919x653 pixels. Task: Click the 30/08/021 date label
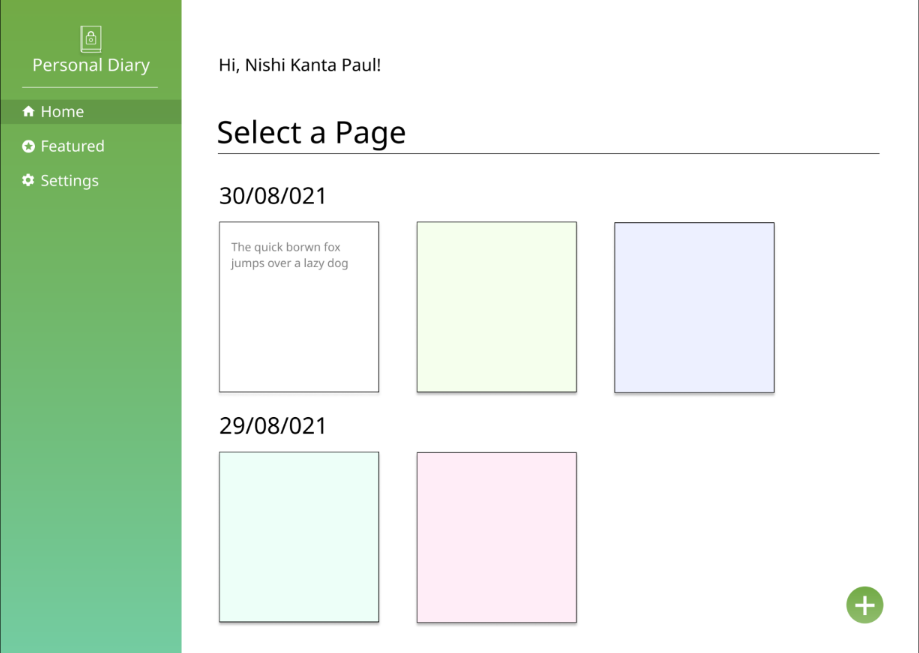click(x=272, y=196)
